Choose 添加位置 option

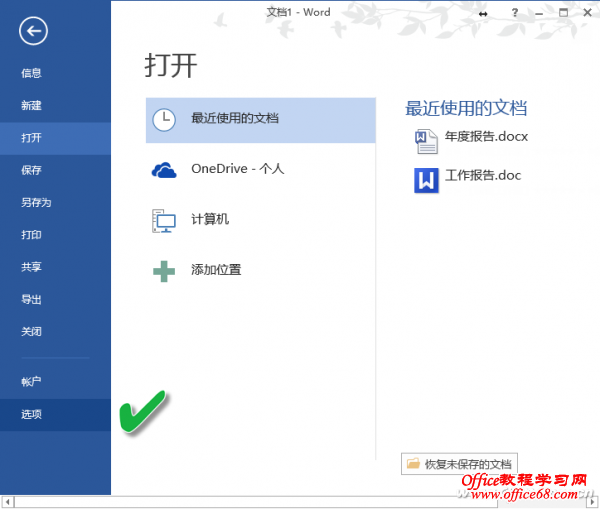pos(261,271)
